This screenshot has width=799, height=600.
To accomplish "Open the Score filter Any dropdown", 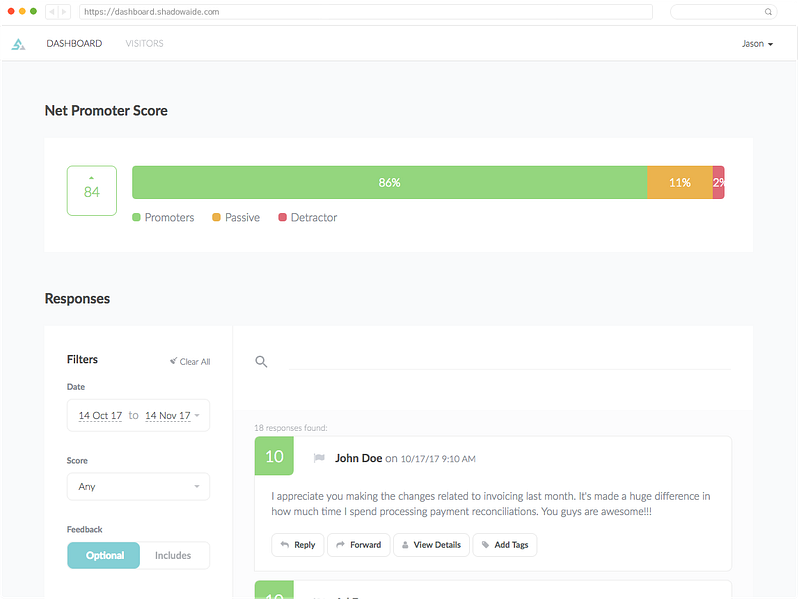I will [x=138, y=486].
